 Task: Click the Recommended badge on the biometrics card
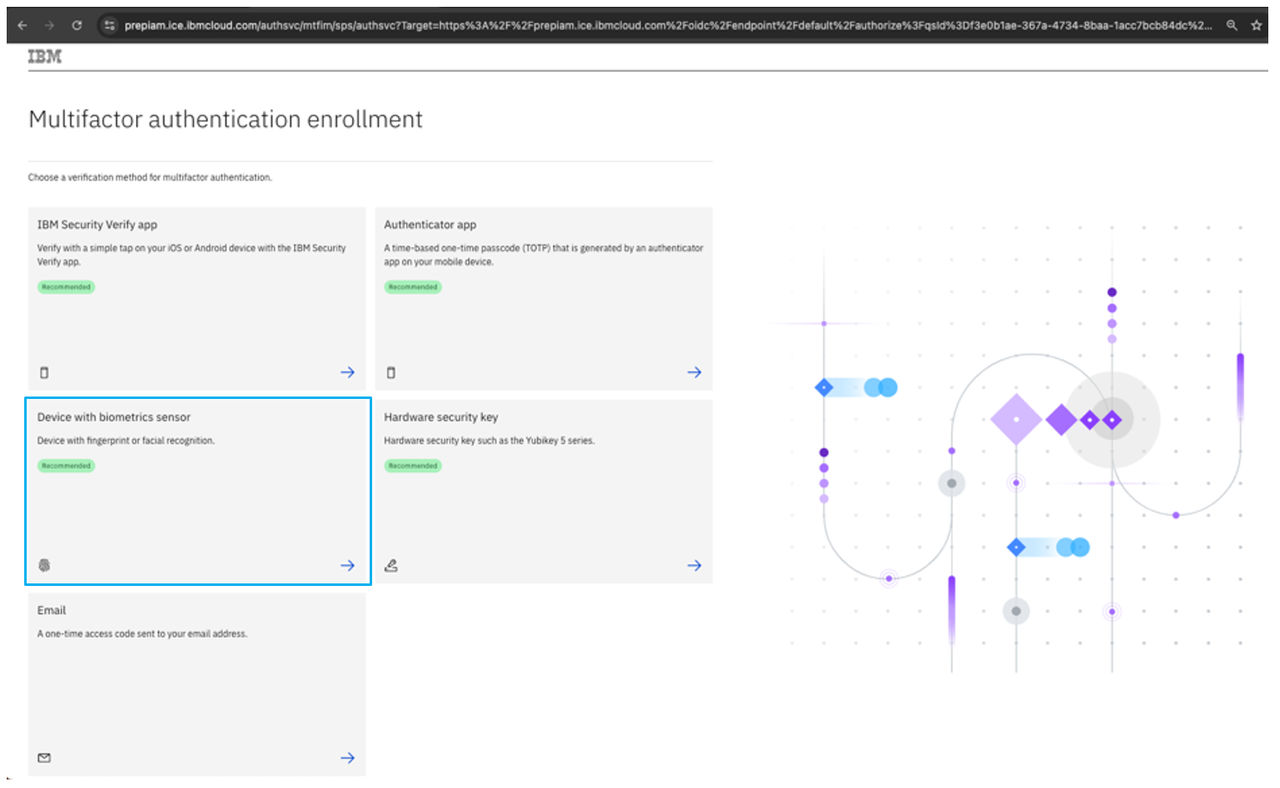(65, 465)
